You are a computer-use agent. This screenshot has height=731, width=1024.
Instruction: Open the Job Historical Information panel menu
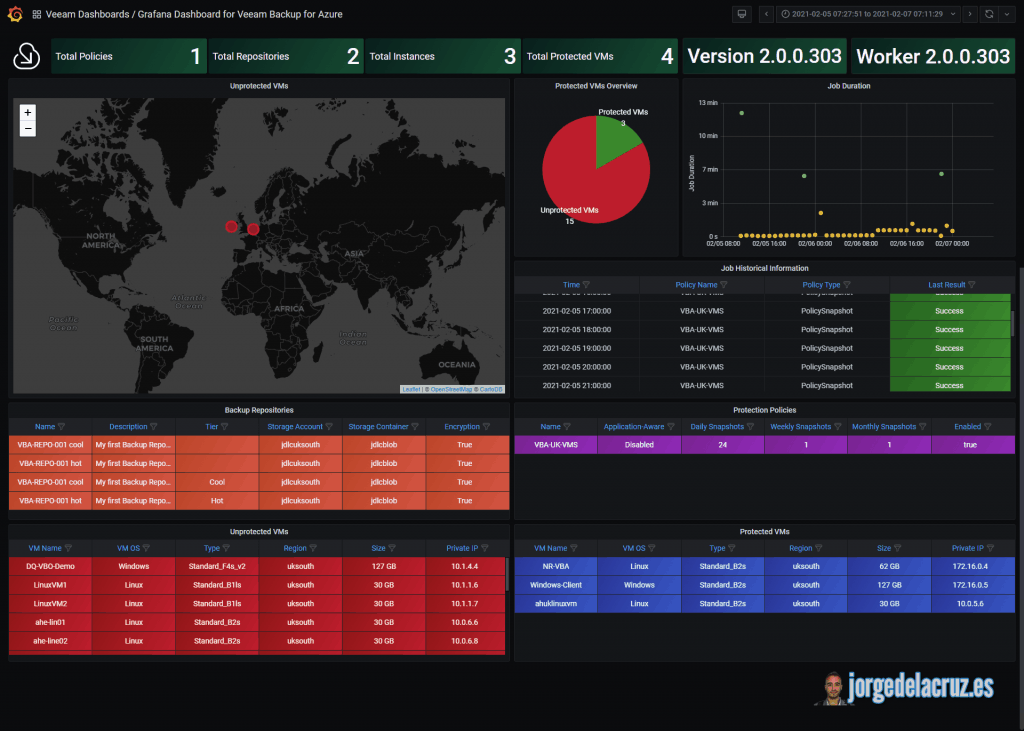coord(765,268)
